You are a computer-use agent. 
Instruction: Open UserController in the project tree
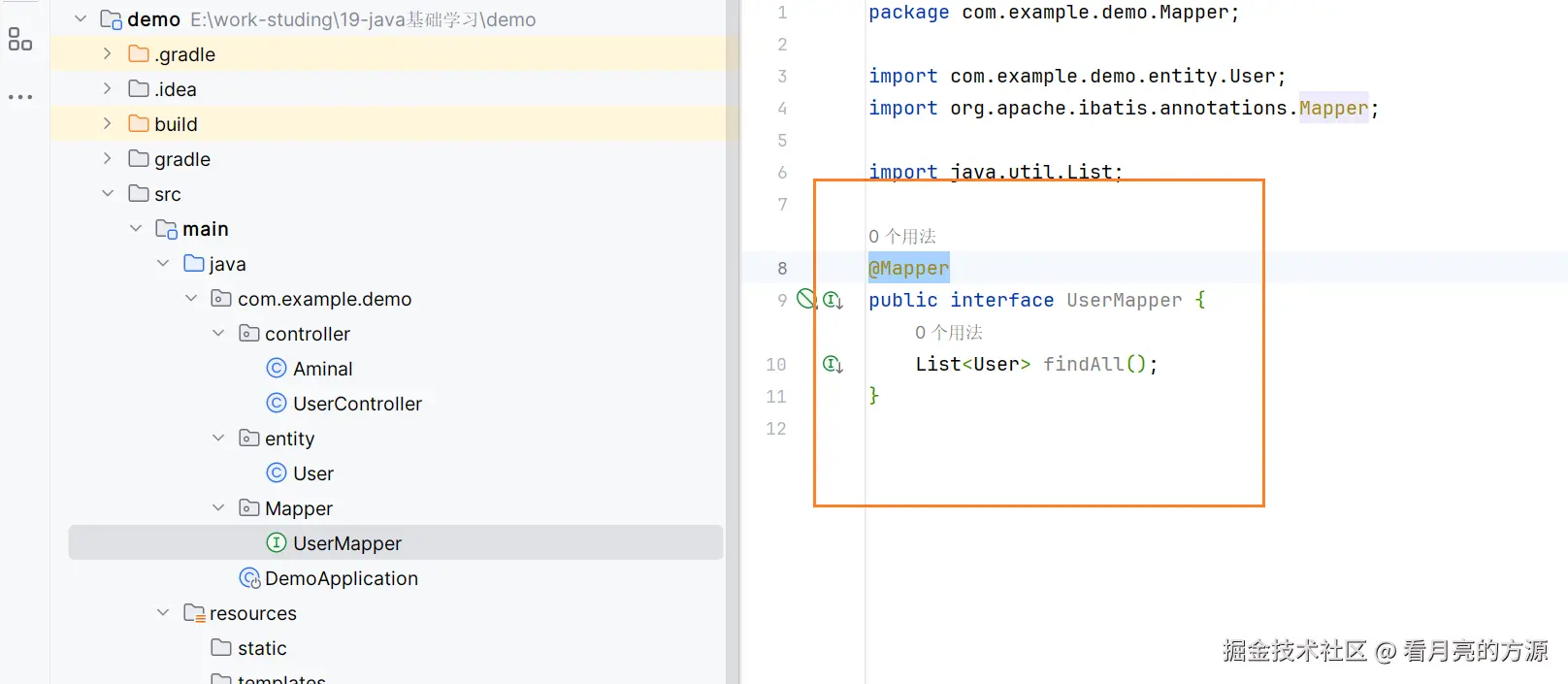pyautogui.click(x=357, y=404)
